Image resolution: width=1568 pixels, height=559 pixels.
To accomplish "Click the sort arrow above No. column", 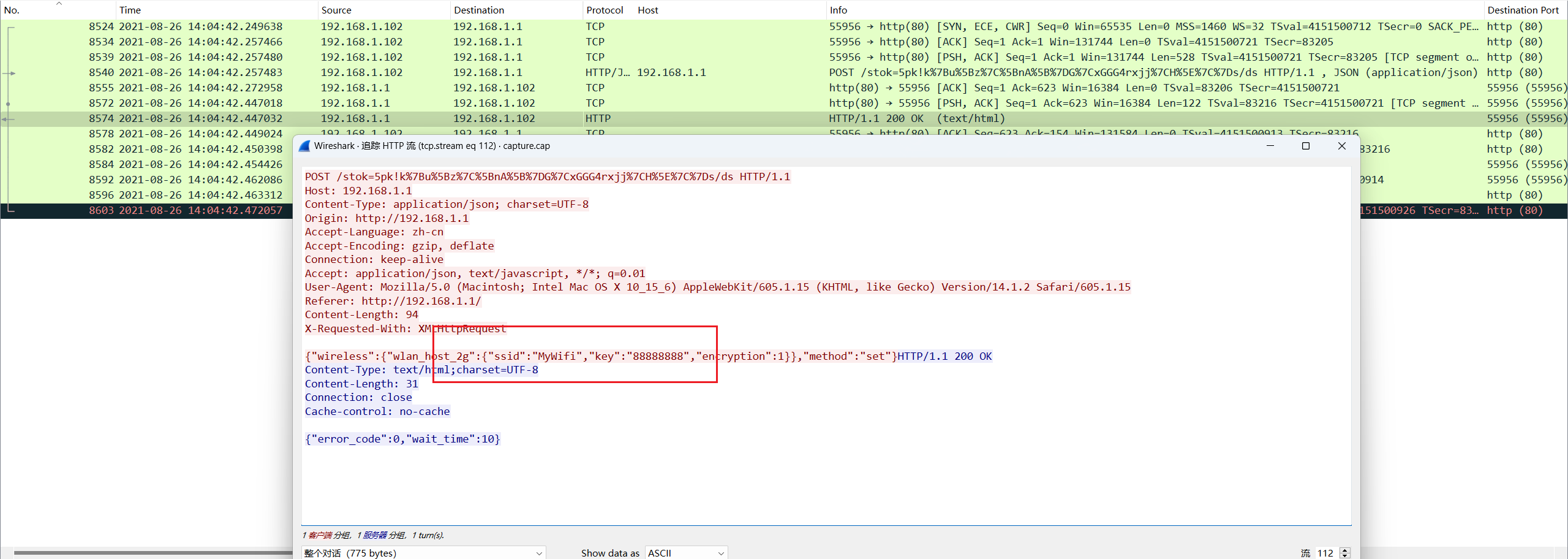I will 59,4.
